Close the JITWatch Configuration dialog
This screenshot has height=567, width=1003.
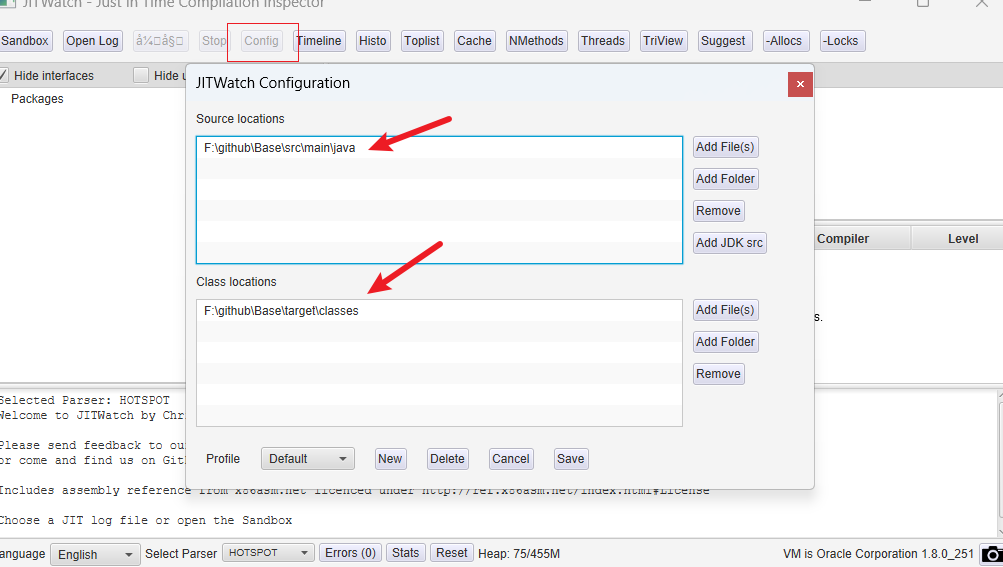(x=800, y=84)
